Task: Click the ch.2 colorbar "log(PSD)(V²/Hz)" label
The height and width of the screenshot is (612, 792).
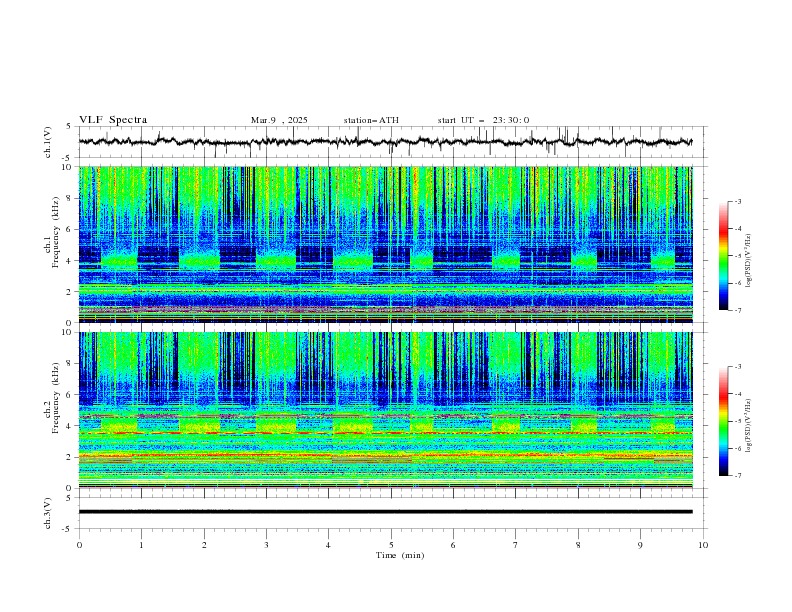Action: [749, 426]
